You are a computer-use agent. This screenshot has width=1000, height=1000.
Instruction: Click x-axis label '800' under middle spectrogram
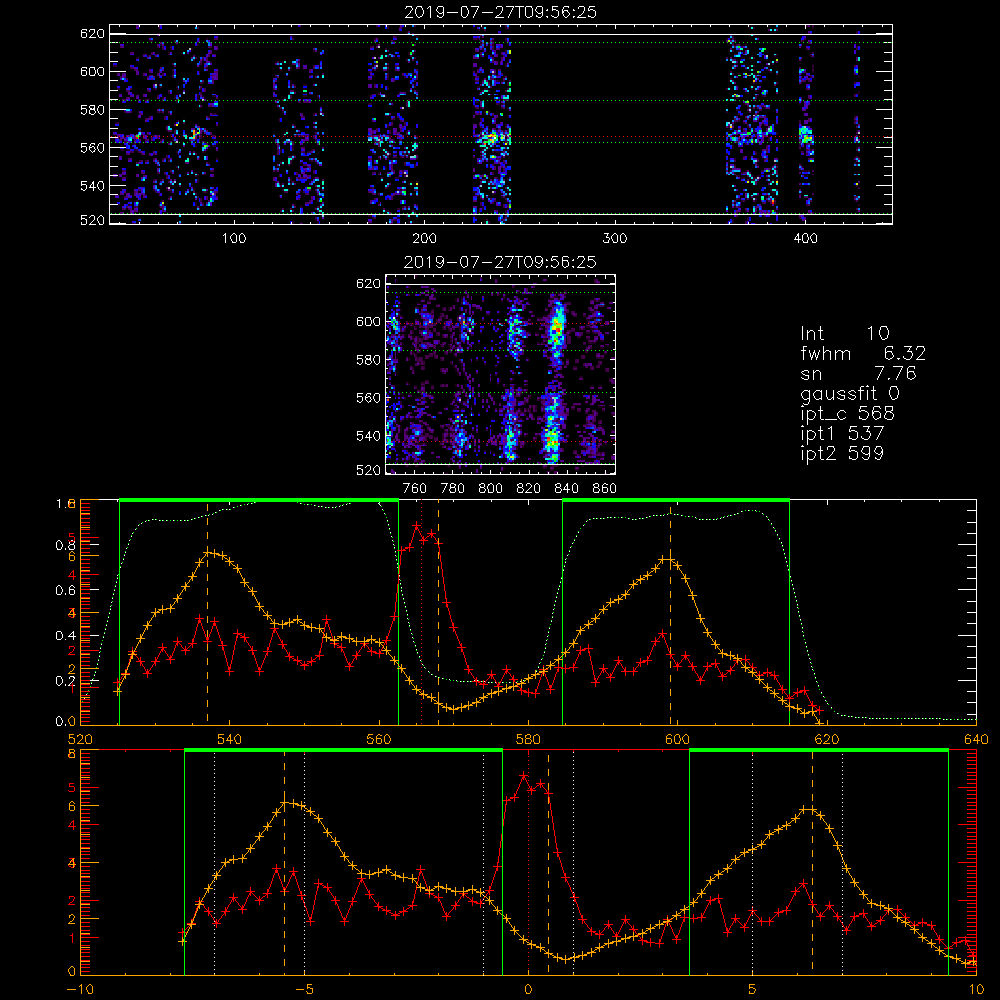point(490,489)
